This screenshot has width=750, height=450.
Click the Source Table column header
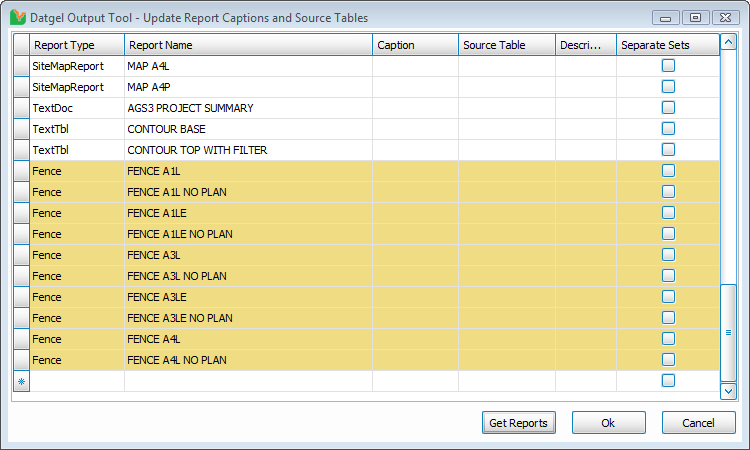507,45
